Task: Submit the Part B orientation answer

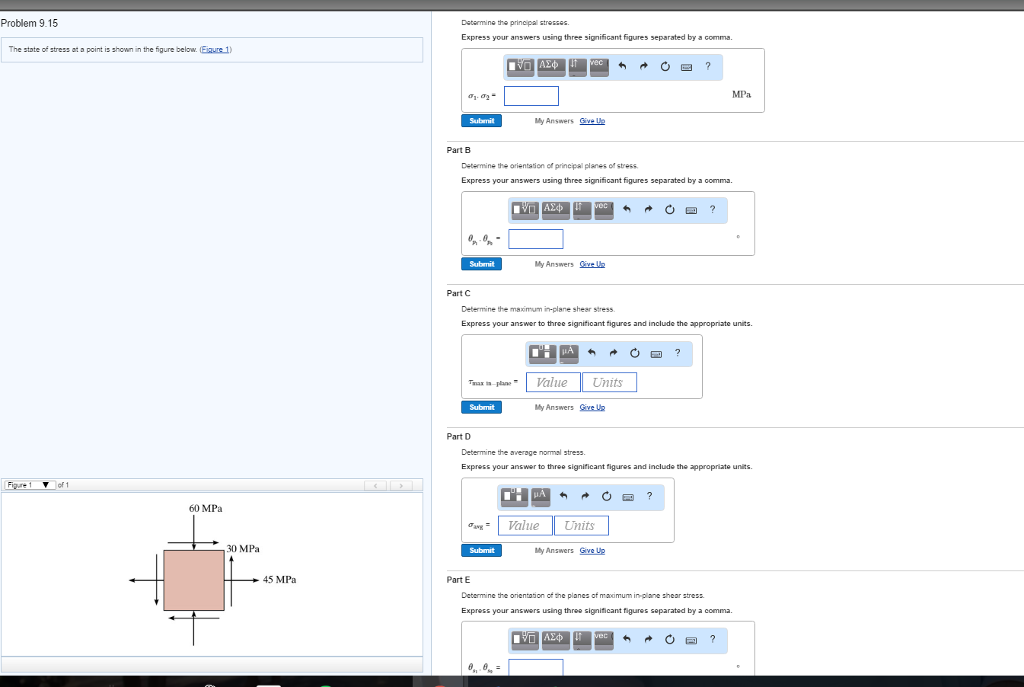Action: (x=481, y=264)
